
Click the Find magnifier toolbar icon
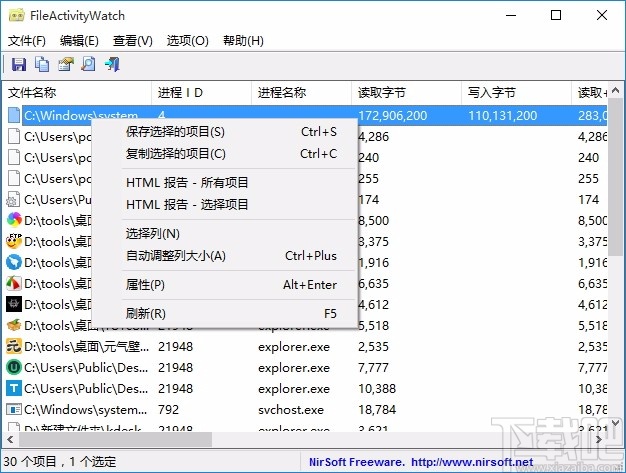88,64
